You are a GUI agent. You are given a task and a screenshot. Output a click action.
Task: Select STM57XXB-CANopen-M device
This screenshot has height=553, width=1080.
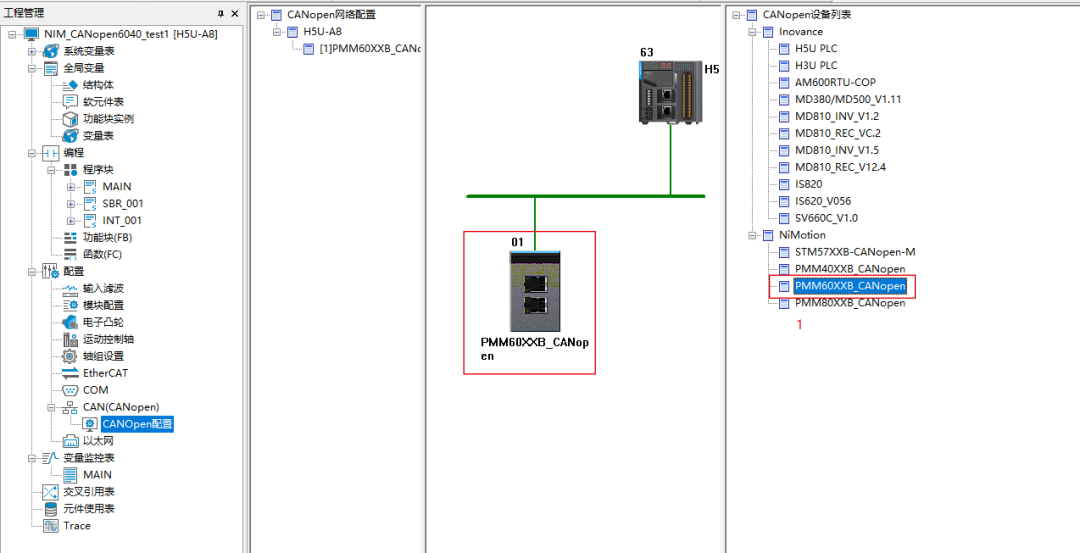click(855, 251)
